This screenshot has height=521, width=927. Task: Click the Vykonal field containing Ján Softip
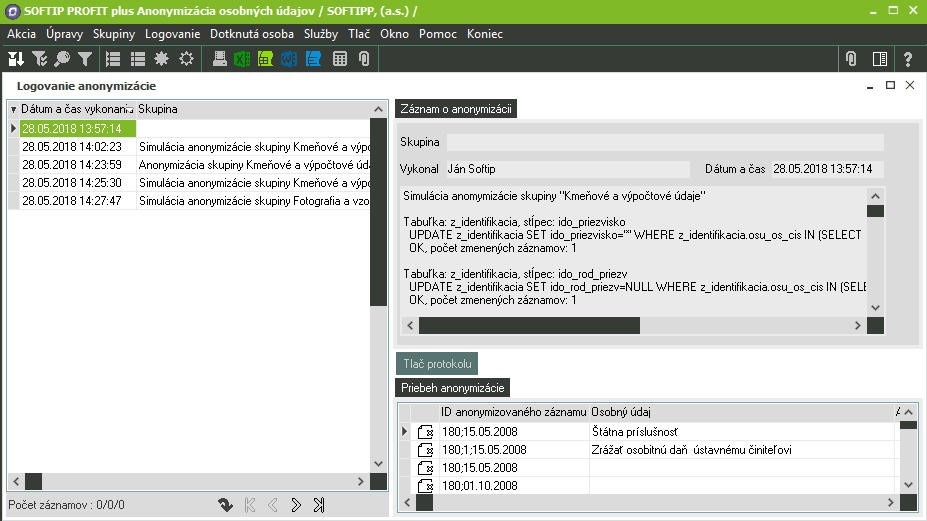pyautogui.click(x=566, y=170)
